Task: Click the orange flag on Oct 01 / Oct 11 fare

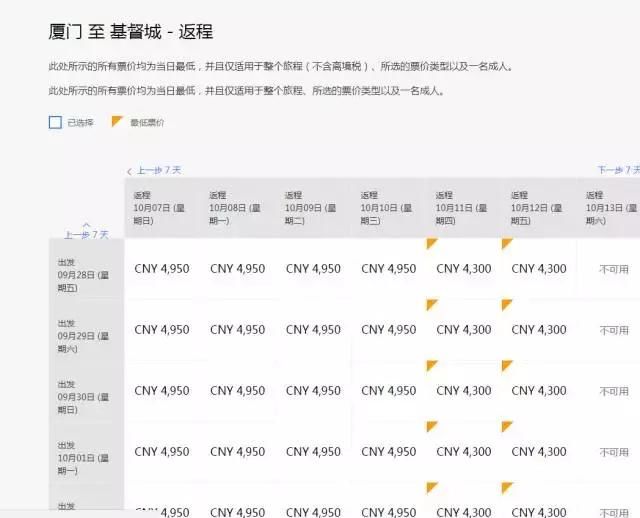Action: (431, 427)
